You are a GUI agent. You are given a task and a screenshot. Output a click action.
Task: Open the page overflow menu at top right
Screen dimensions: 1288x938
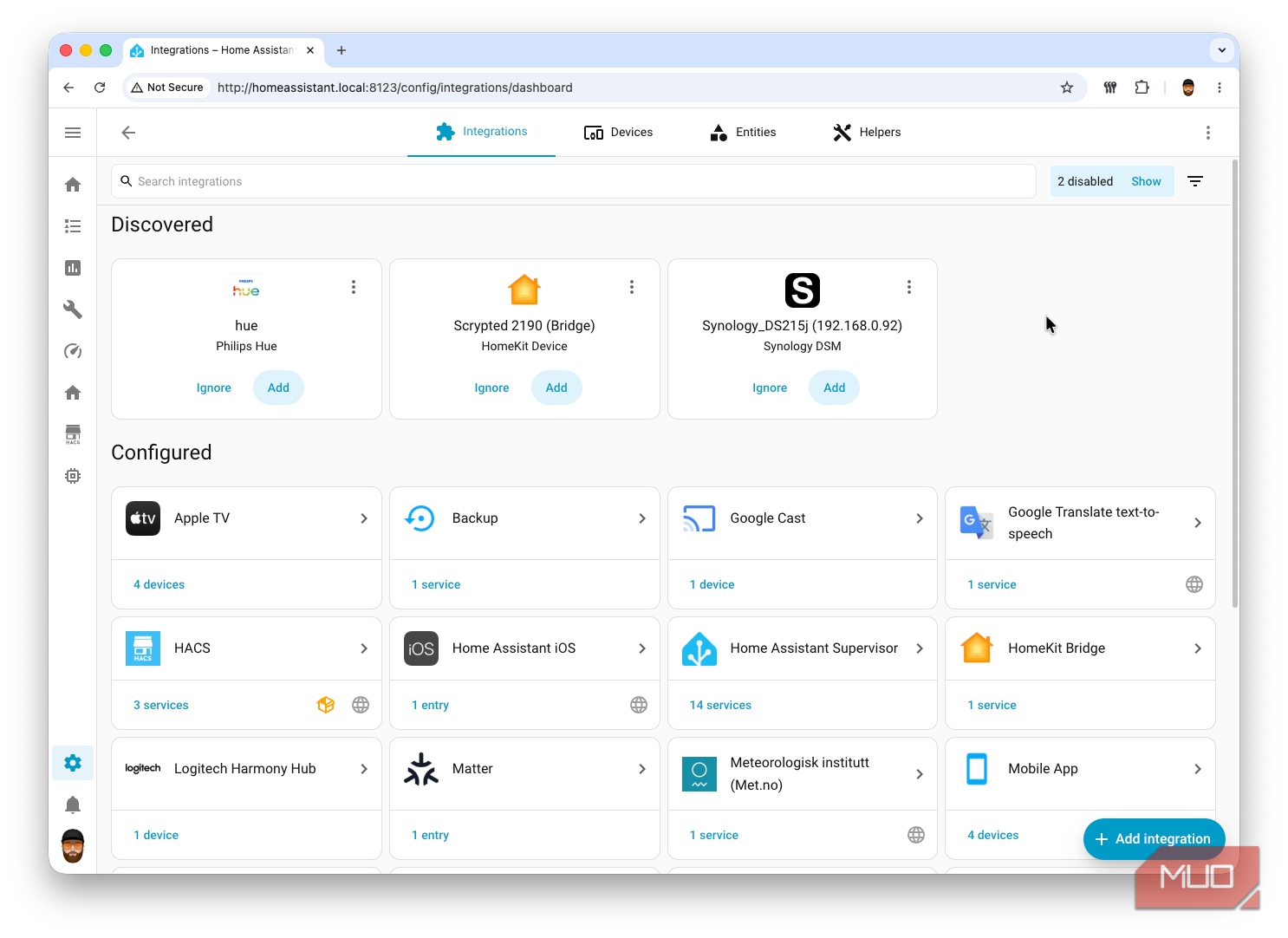[x=1207, y=133]
